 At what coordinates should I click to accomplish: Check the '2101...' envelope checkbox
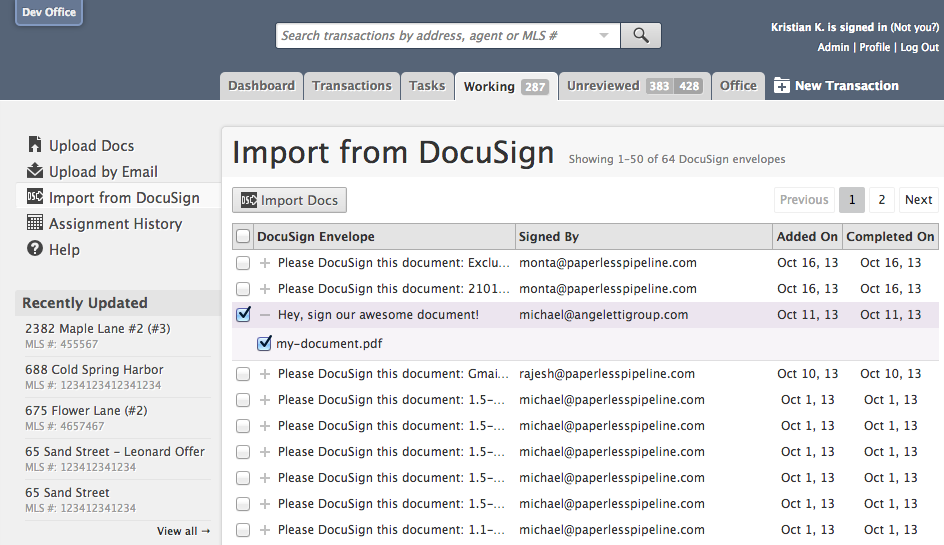tap(243, 289)
